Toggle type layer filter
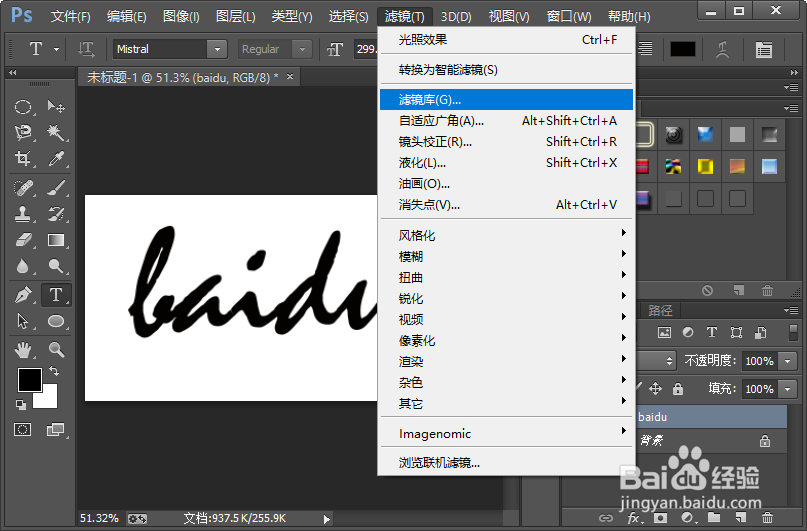Screen dimensions: 807x531 point(712,332)
